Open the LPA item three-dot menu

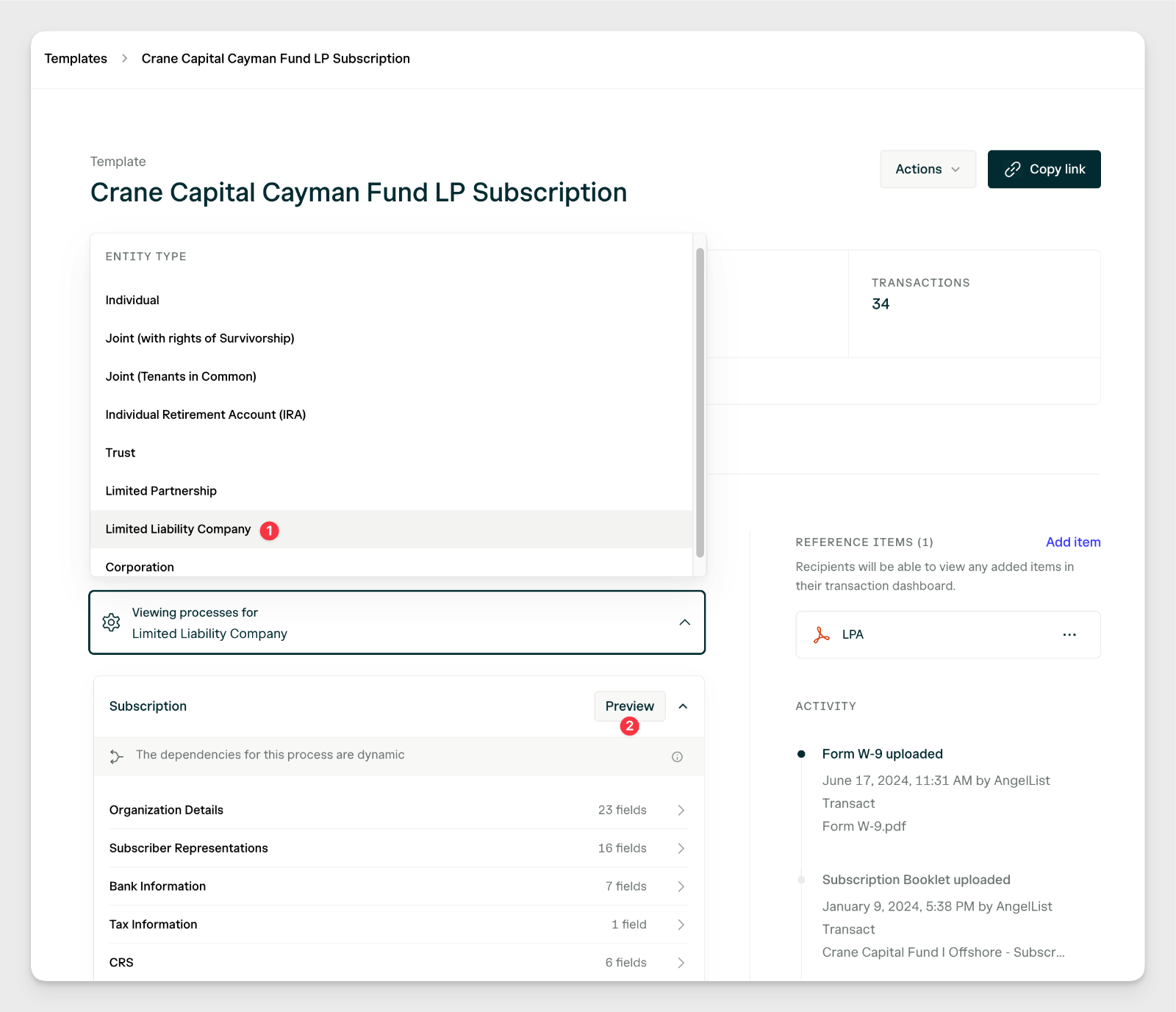pos(1069,635)
